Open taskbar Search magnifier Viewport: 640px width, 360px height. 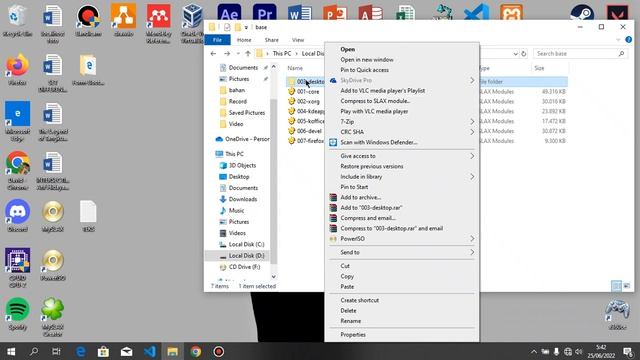(34, 351)
